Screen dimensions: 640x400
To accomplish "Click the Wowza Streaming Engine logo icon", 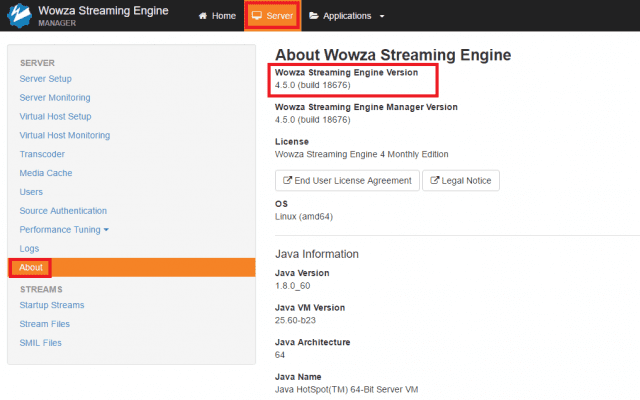I will click(19, 15).
